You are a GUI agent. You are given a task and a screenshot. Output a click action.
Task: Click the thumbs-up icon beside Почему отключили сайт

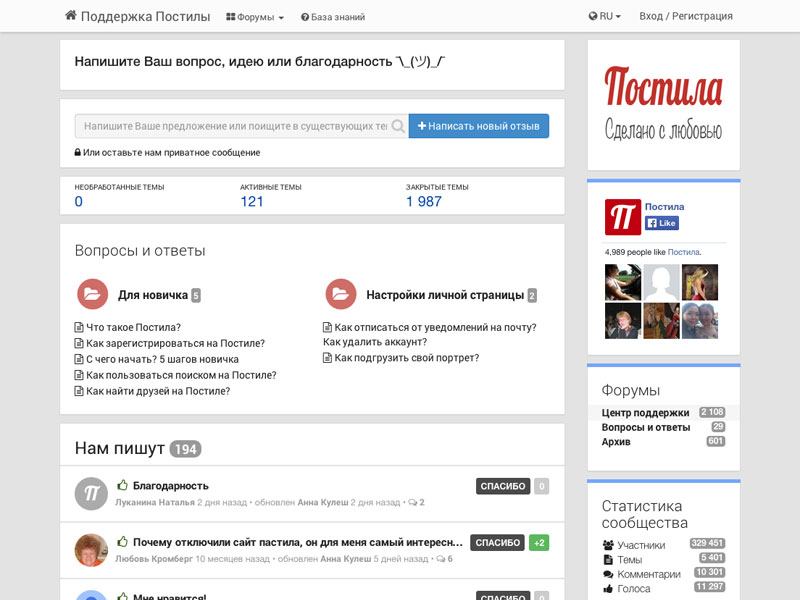tap(122, 541)
